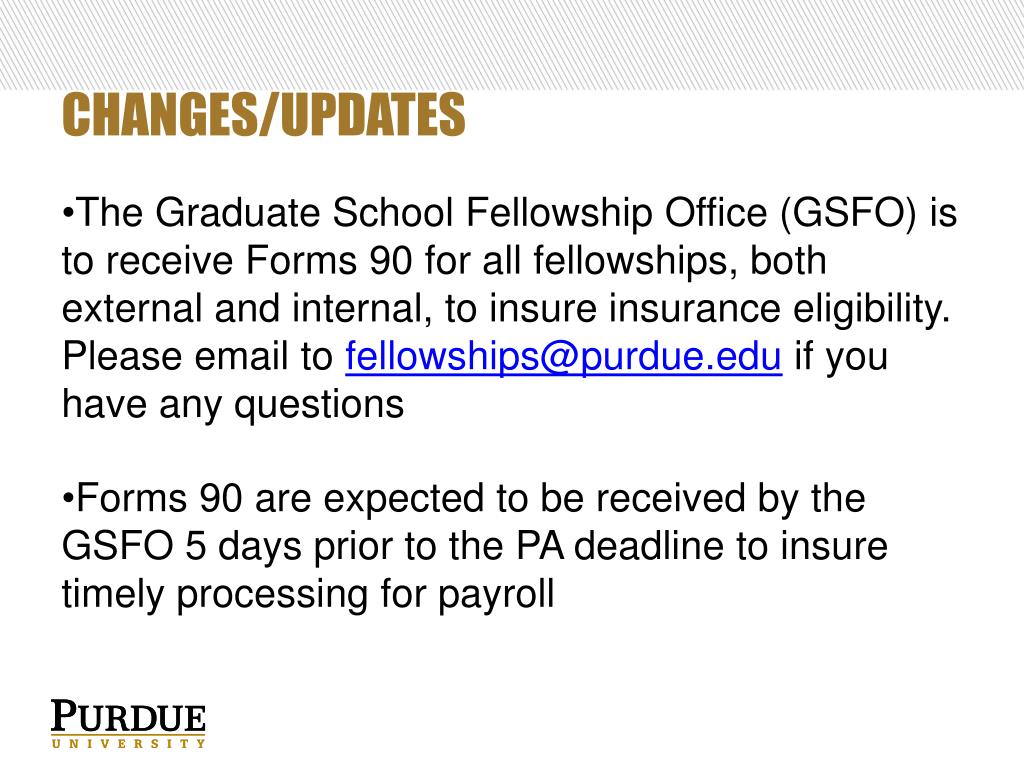1024x768 pixels.
Task: Click 'Please email to' before the link
Action: (197, 357)
